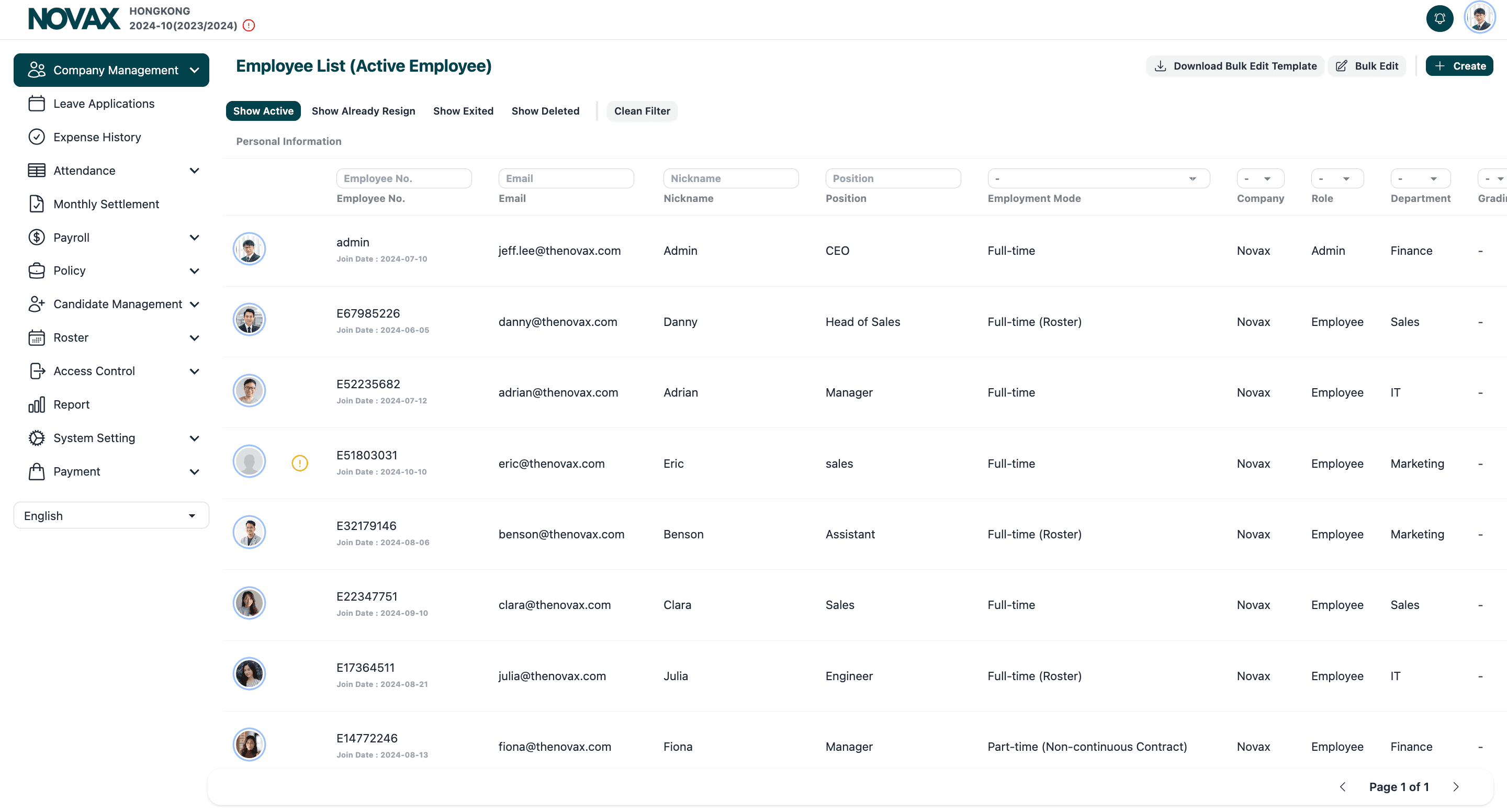
Task: Select the Show Active tab
Action: point(263,111)
